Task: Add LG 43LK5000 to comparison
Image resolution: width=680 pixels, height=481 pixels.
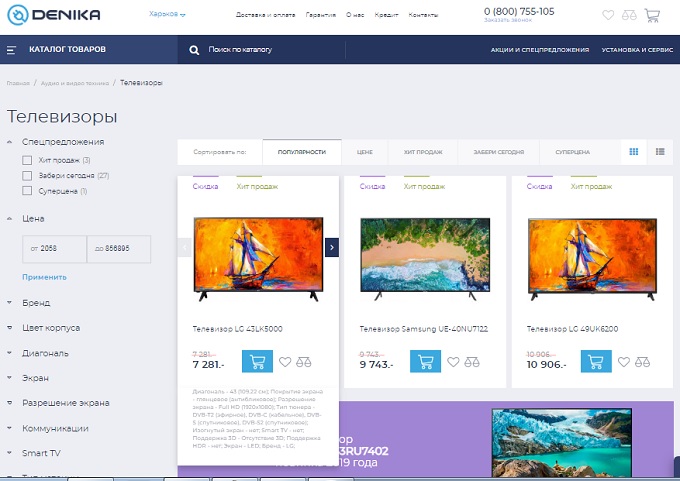Action: pos(304,362)
